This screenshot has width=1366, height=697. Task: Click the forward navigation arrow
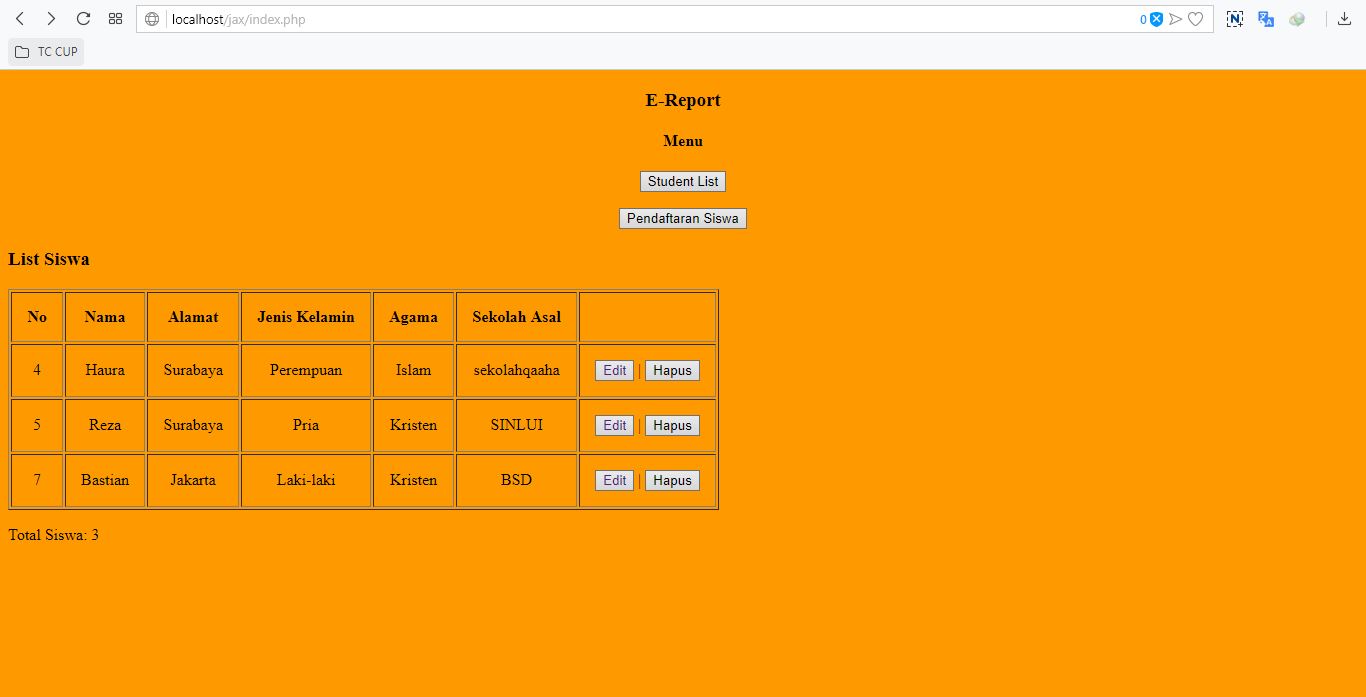coord(51,18)
